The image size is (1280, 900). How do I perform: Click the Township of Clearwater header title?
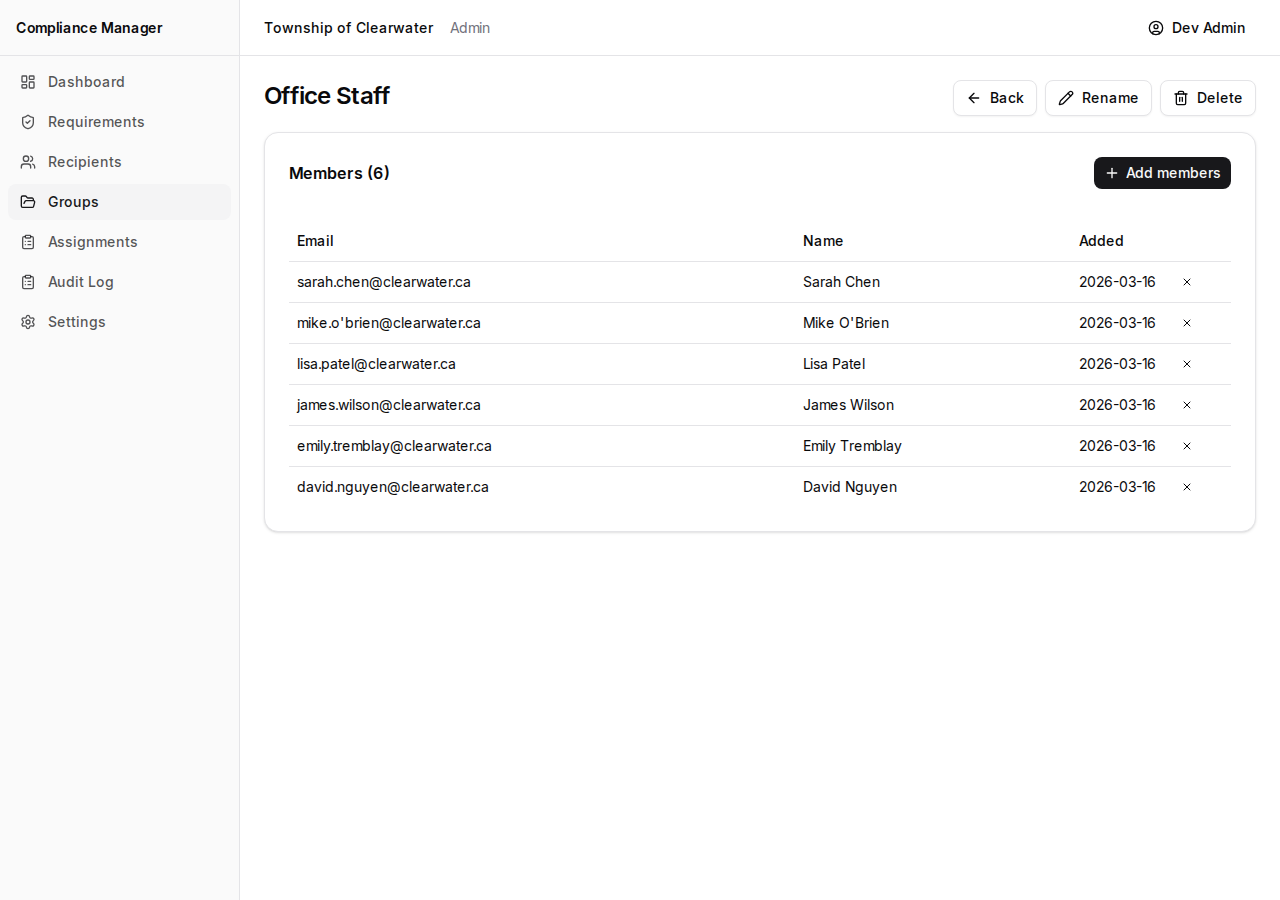(349, 28)
